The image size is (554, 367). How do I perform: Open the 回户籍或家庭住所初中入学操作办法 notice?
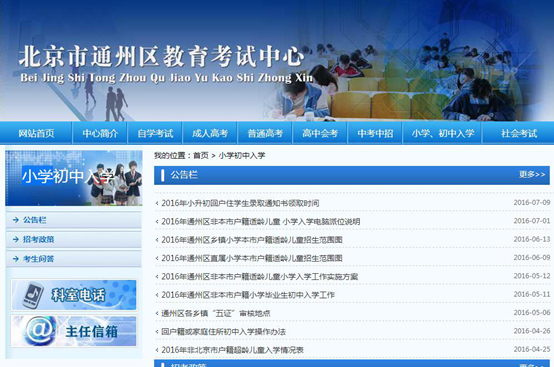pyautogui.click(x=224, y=332)
